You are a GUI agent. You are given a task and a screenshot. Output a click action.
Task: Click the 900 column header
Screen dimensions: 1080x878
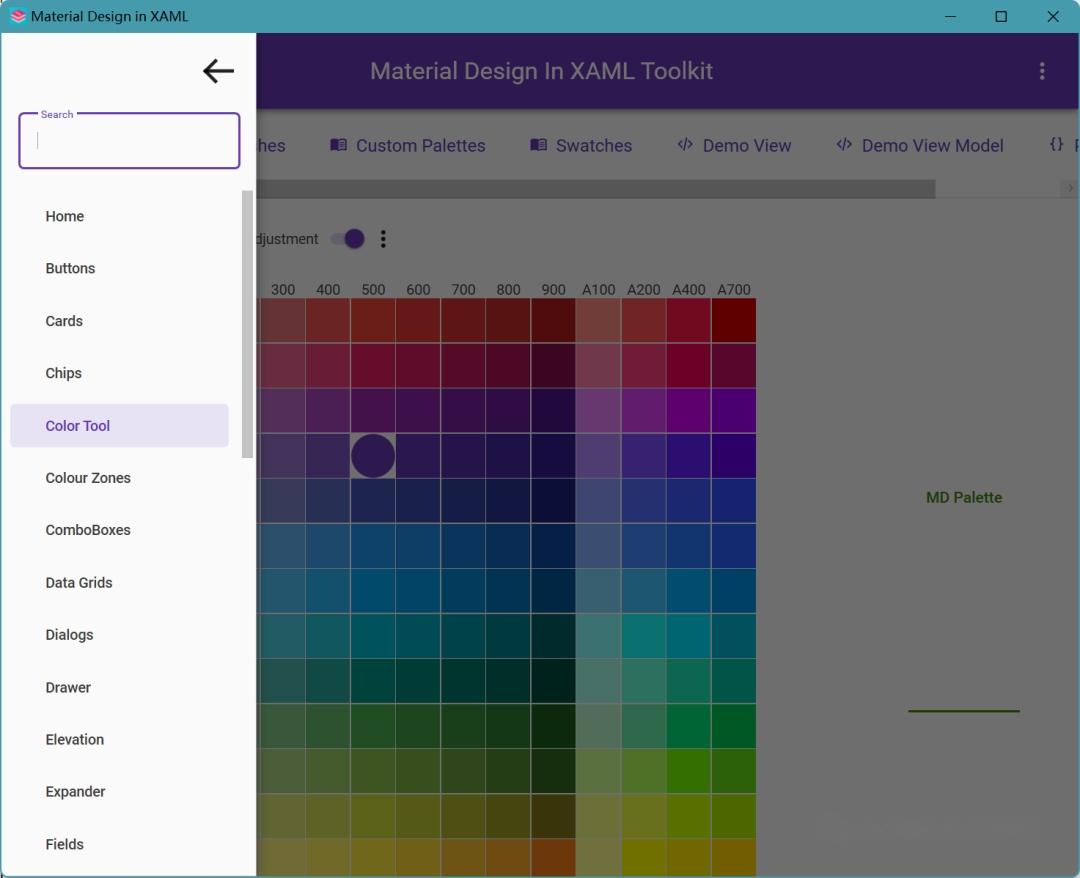pos(553,289)
